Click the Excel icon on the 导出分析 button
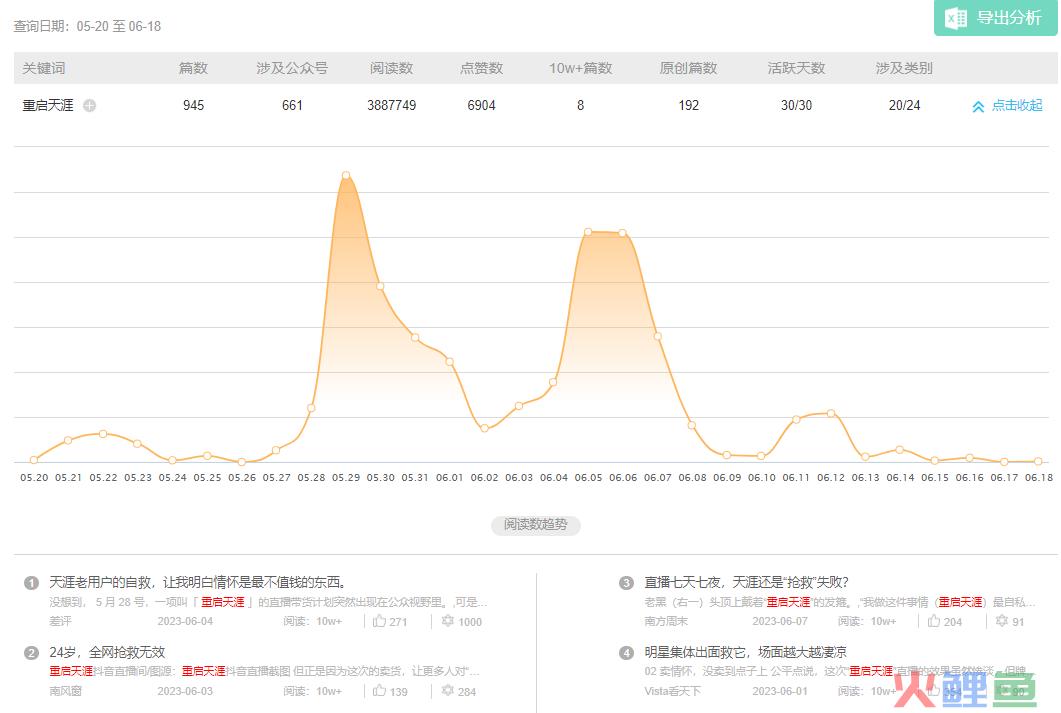Image resolution: width=1061 pixels, height=713 pixels. tap(955, 18)
